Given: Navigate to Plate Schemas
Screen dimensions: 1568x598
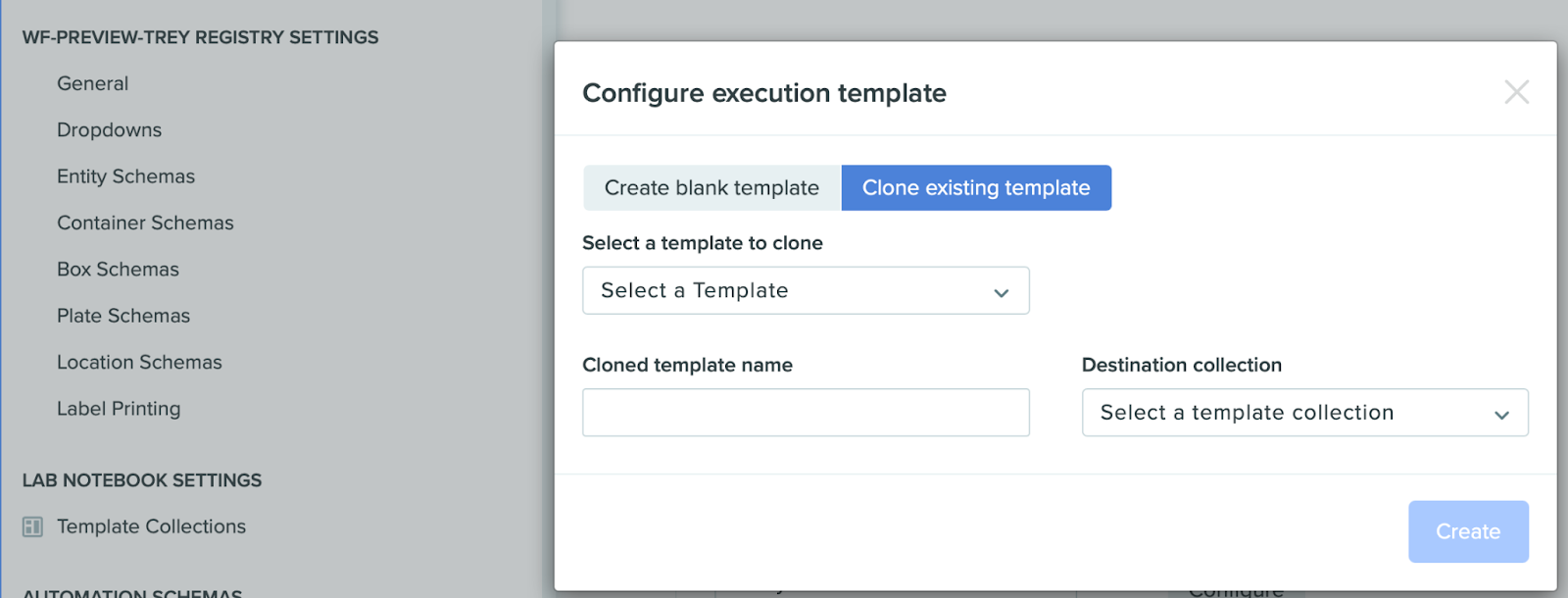Looking at the screenshot, I should 123,316.
